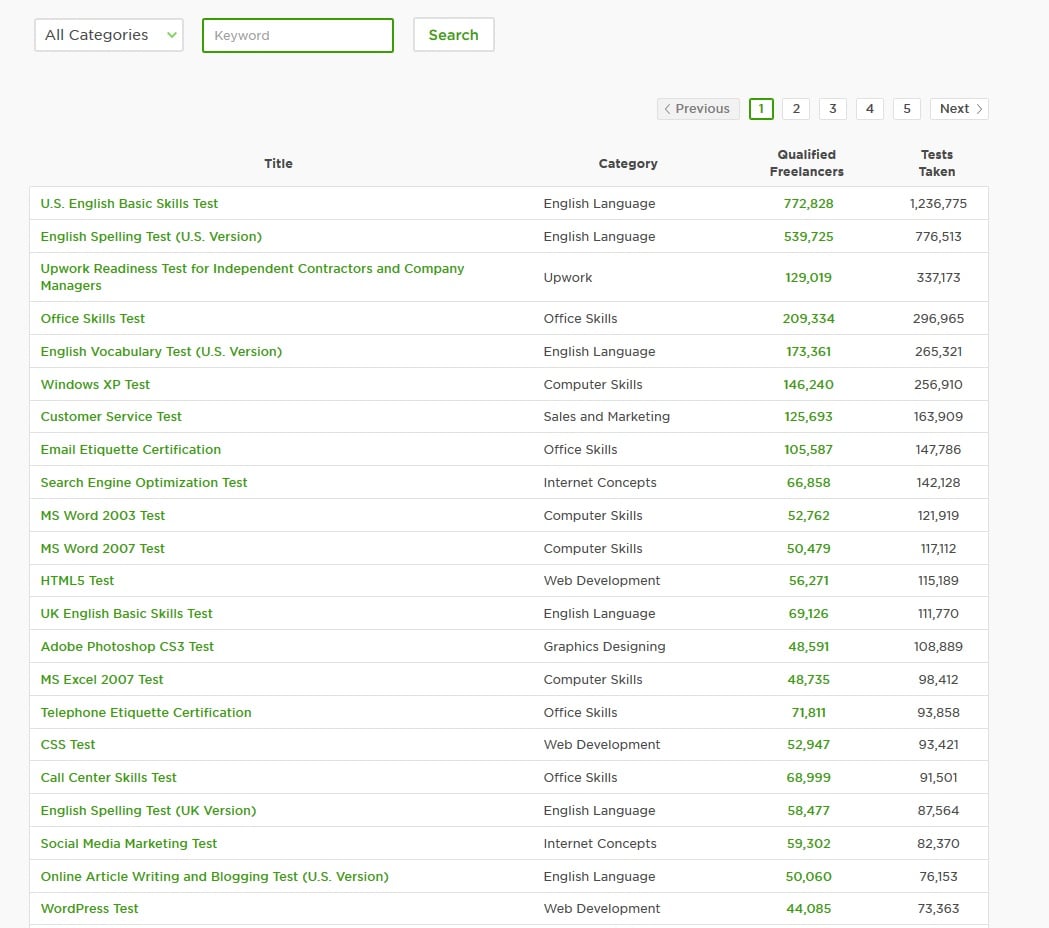Open U.S. English Basic Skills Test
Screen dimensions: 1049x928
(x=129, y=203)
